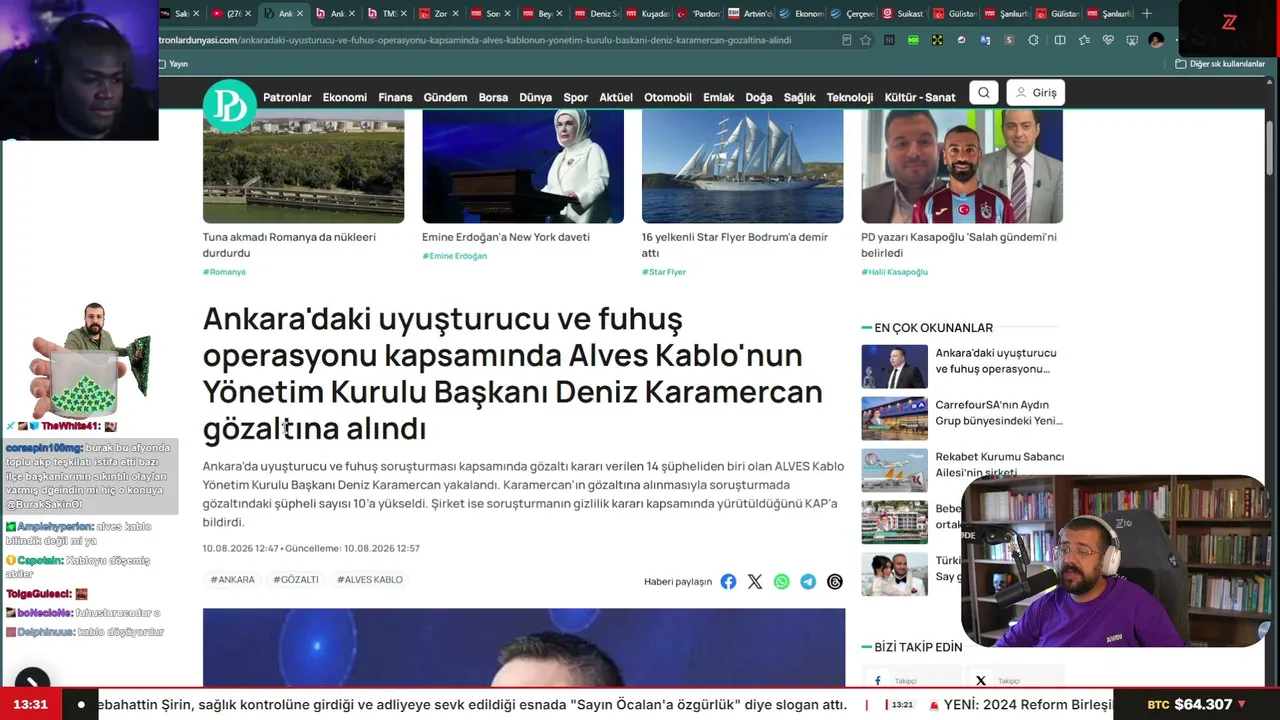Close the active Ankara article tab
The height and width of the screenshot is (720, 1280).
(300, 14)
